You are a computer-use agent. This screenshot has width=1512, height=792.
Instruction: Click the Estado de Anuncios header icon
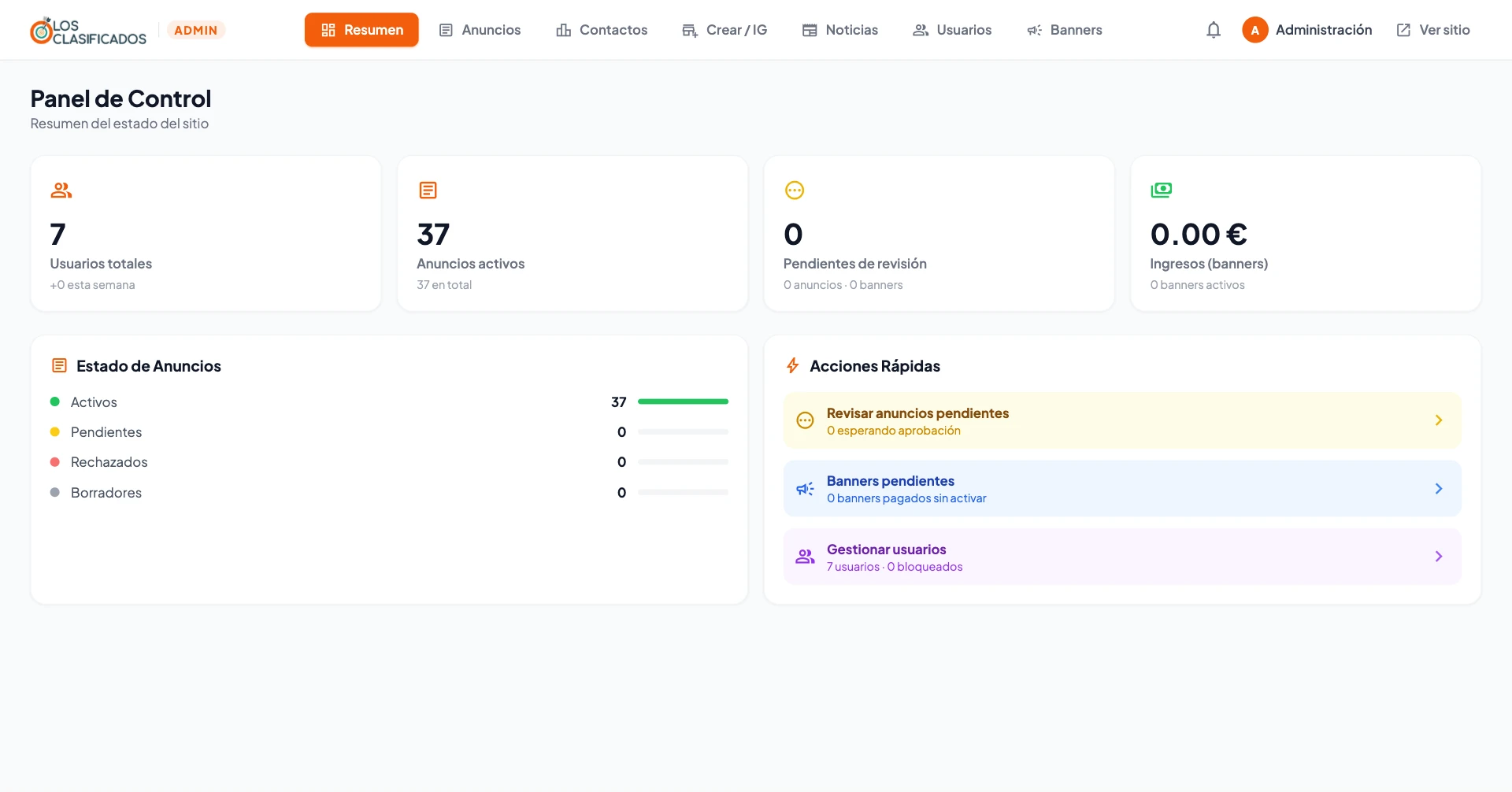pyautogui.click(x=59, y=365)
